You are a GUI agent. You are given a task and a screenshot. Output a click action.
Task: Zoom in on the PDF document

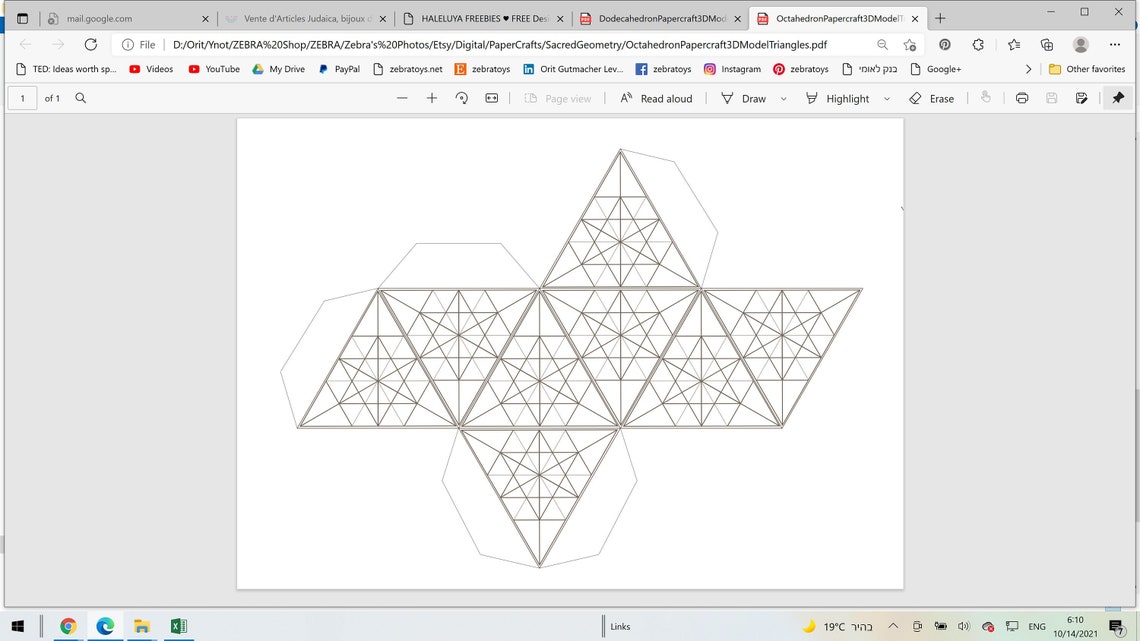[x=432, y=98]
